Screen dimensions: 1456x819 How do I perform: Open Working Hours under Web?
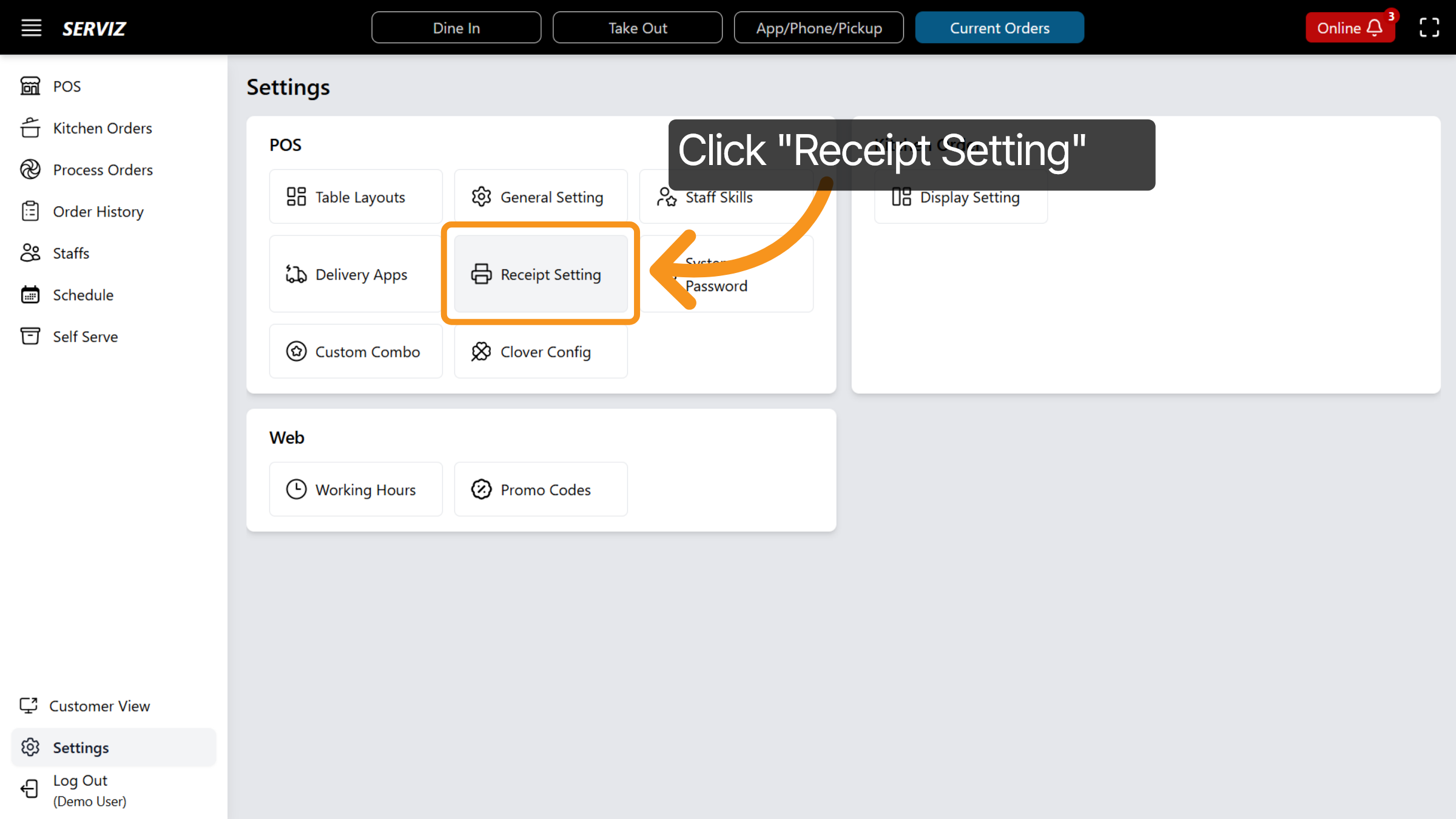point(356,489)
